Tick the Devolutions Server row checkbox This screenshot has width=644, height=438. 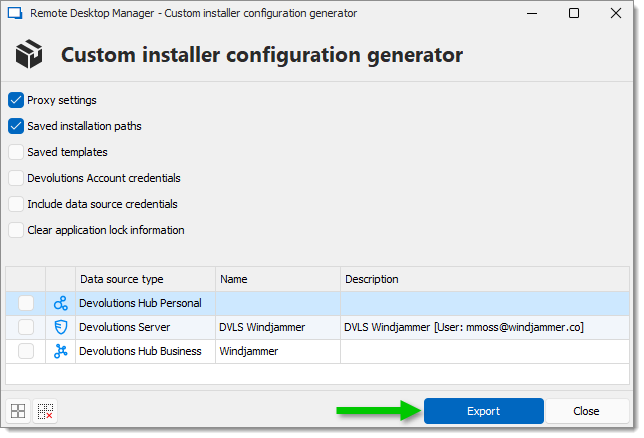point(26,327)
